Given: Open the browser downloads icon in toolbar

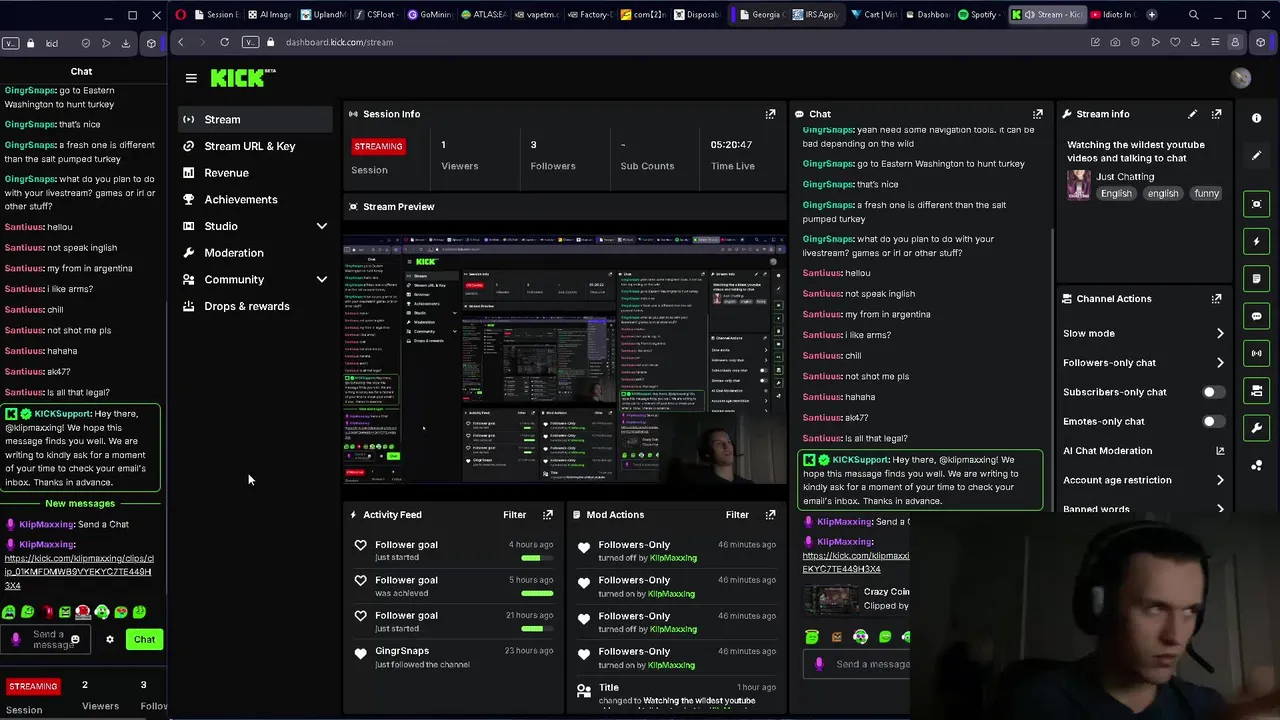Looking at the screenshot, I should pos(1195,42).
